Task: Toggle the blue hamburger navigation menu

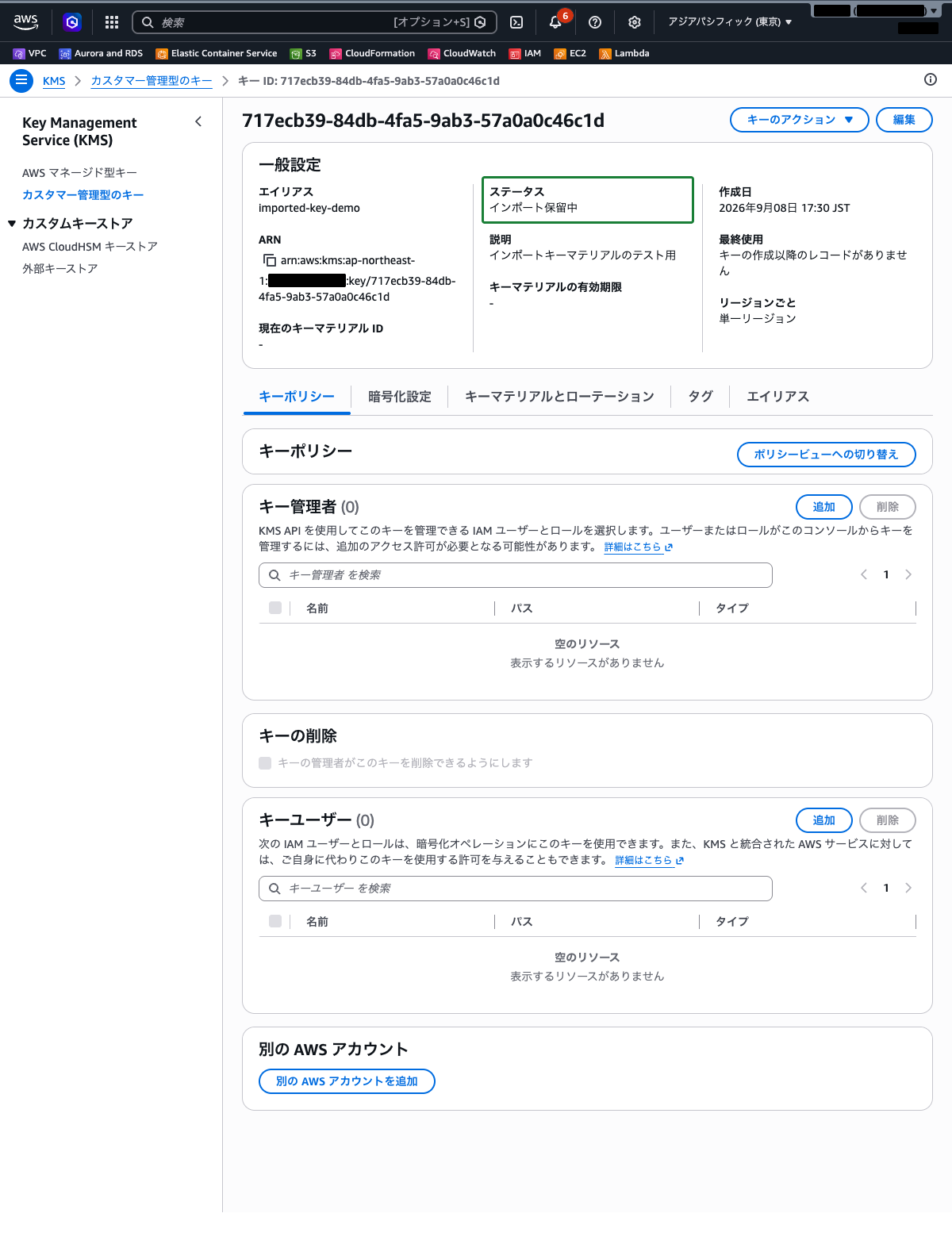Action: [21, 81]
